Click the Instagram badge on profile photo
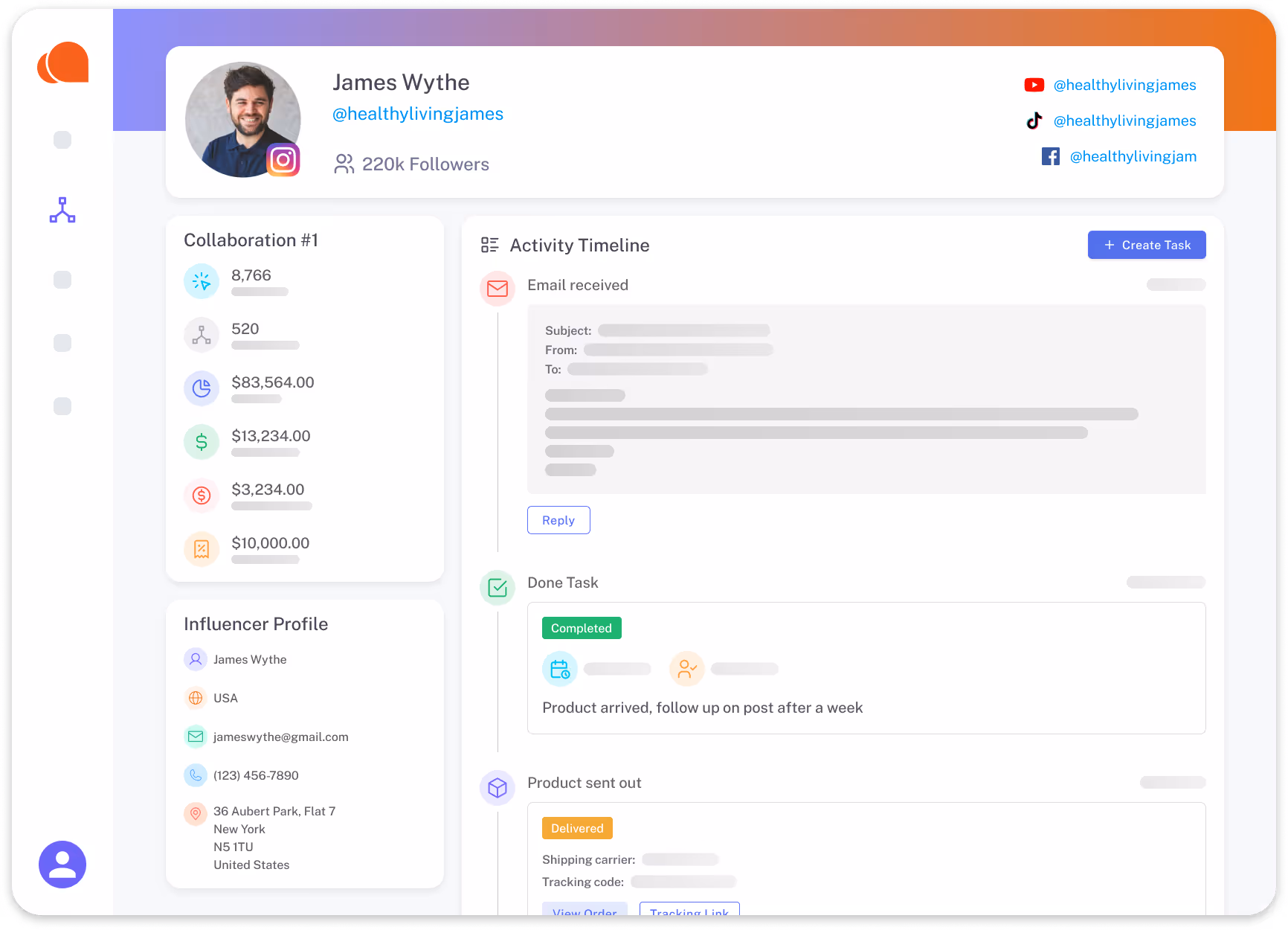1288x930 pixels. tap(283, 160)
